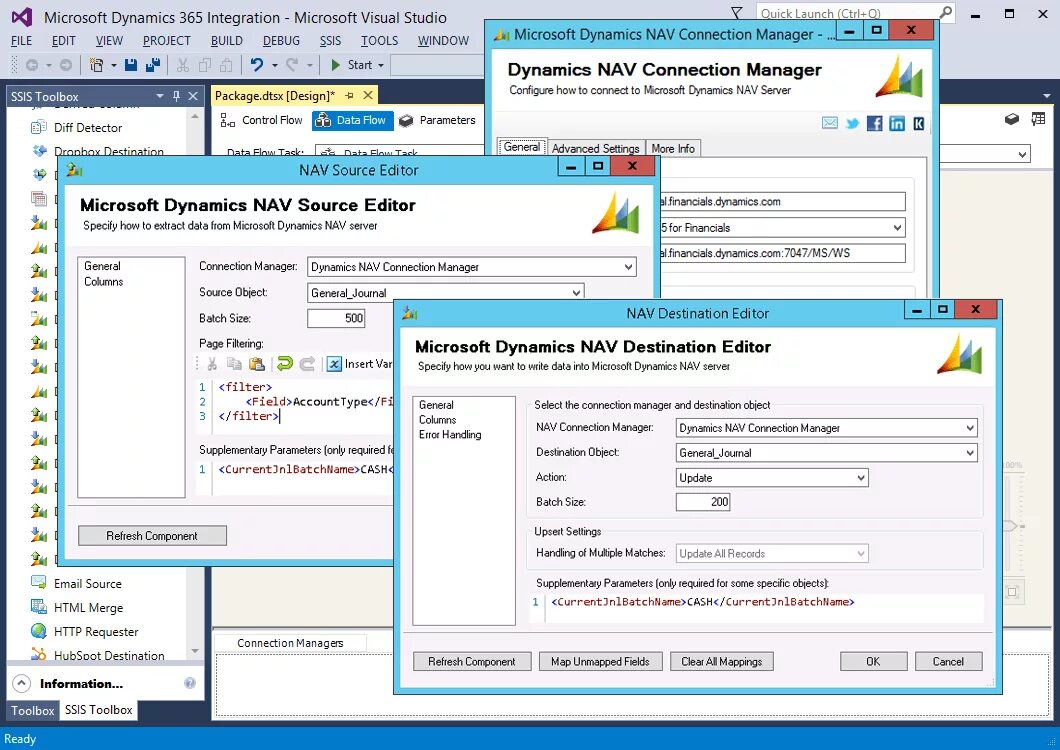Select Error Handling page in Destination Editor

click(450, 434)
